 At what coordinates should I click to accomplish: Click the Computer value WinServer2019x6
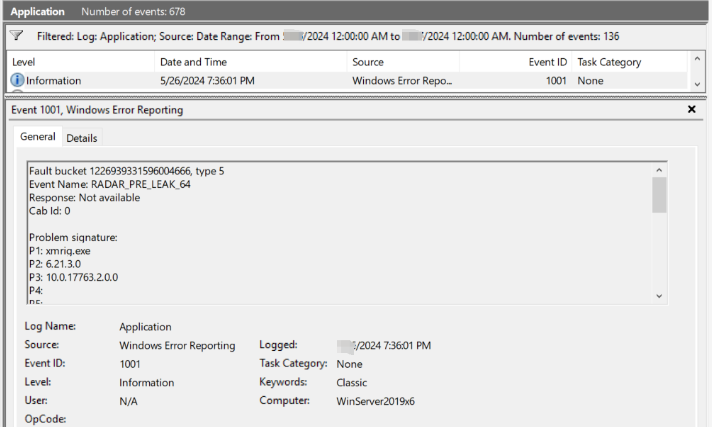click(376, 401)
